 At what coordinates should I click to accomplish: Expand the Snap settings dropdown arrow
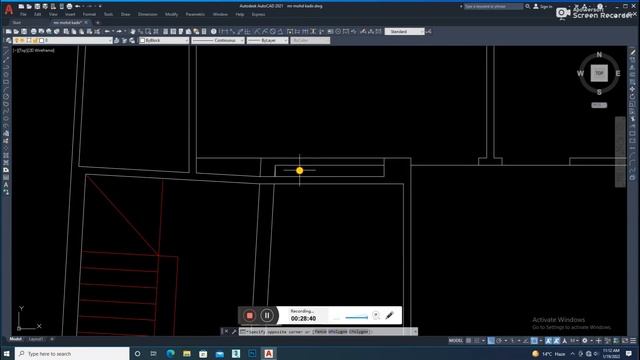(x=483, y=340)
